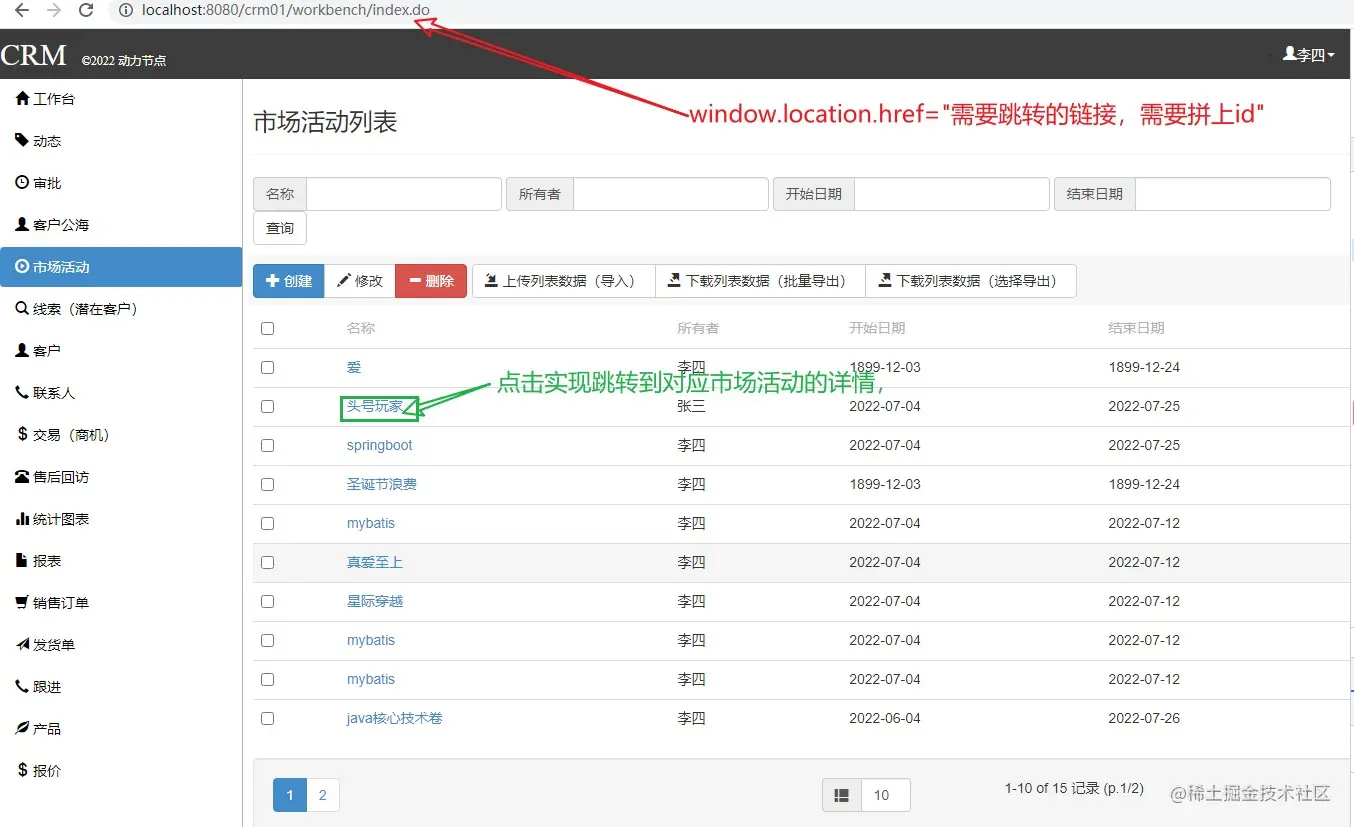Check the box for the 星际穿越 row
The width and height of the screenshot is (1354, 827).
tap(267, 601)
